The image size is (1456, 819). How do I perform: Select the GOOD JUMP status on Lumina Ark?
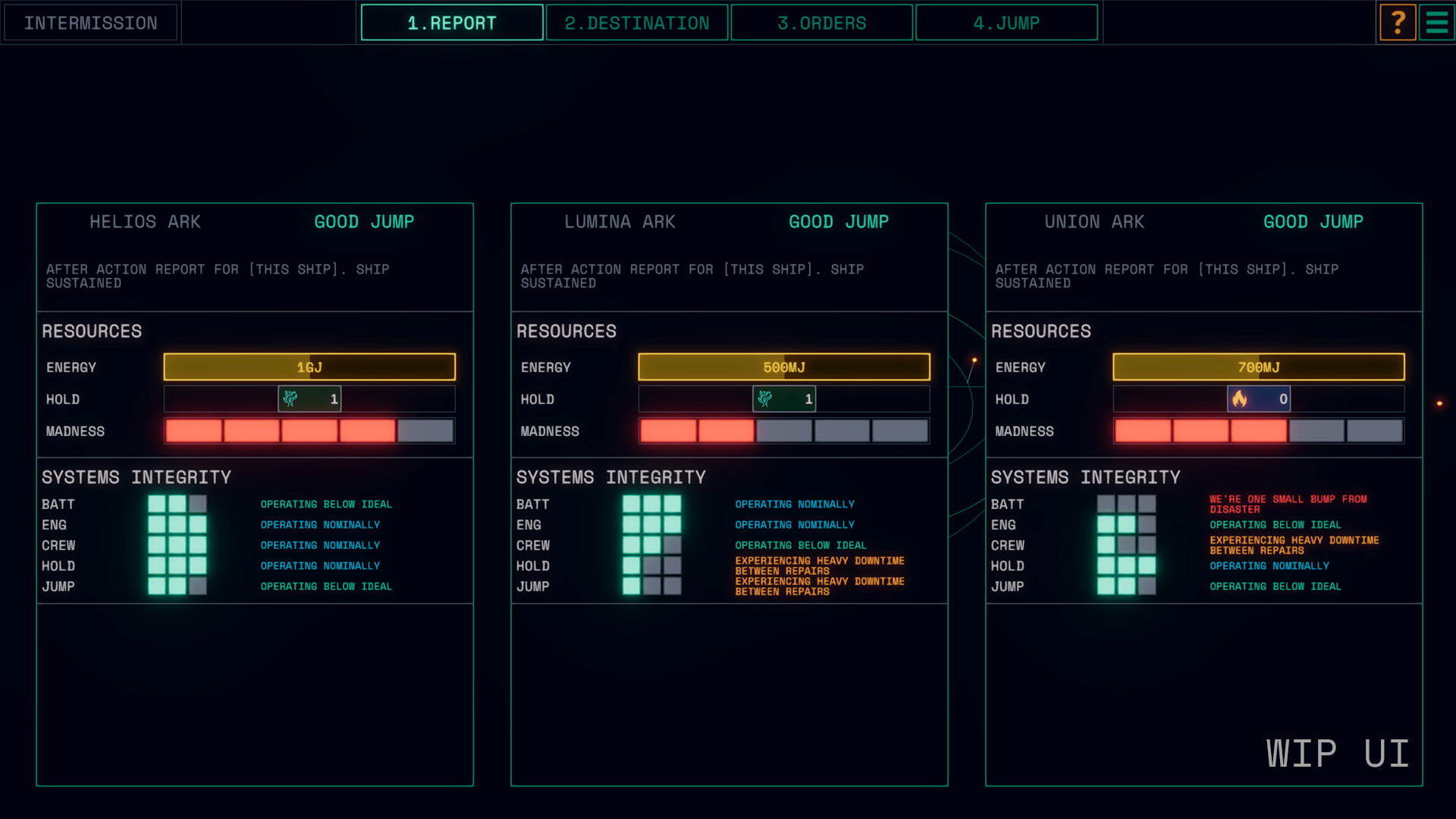[x=838, y=221]
